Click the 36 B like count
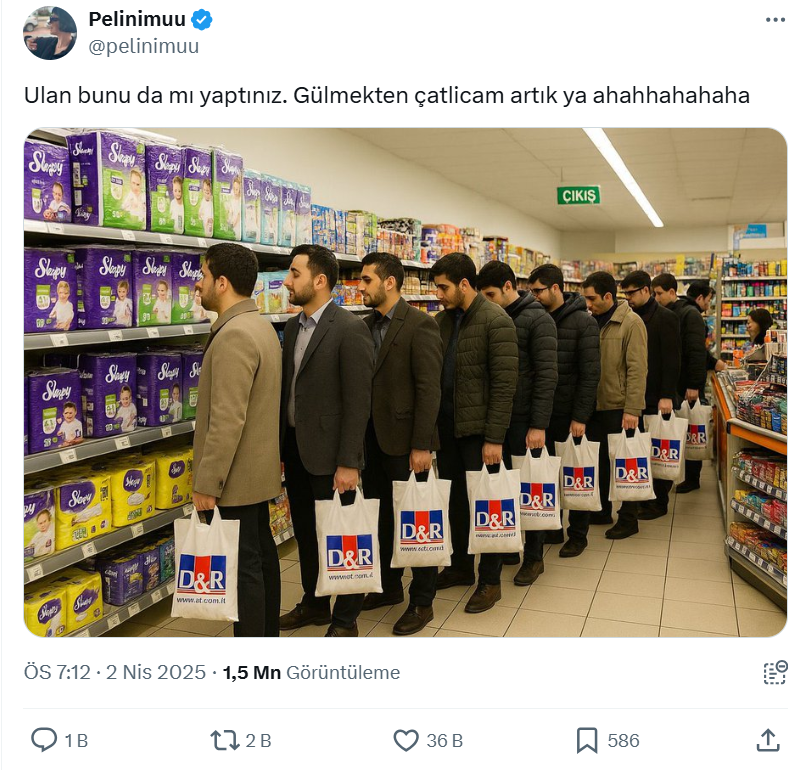Screen dimensions: 806x770 445,741
